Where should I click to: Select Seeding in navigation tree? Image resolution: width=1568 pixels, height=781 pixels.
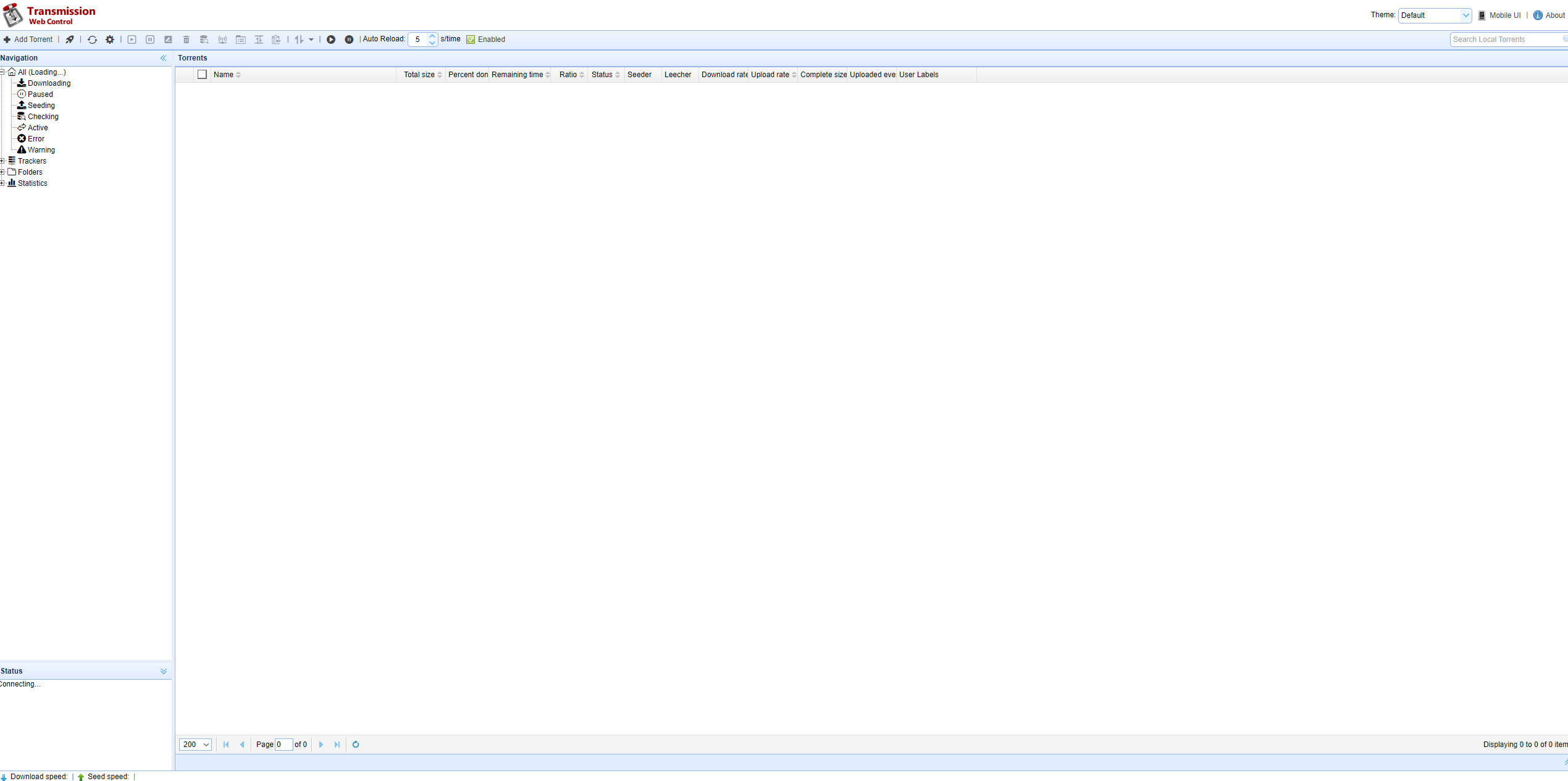41,106
